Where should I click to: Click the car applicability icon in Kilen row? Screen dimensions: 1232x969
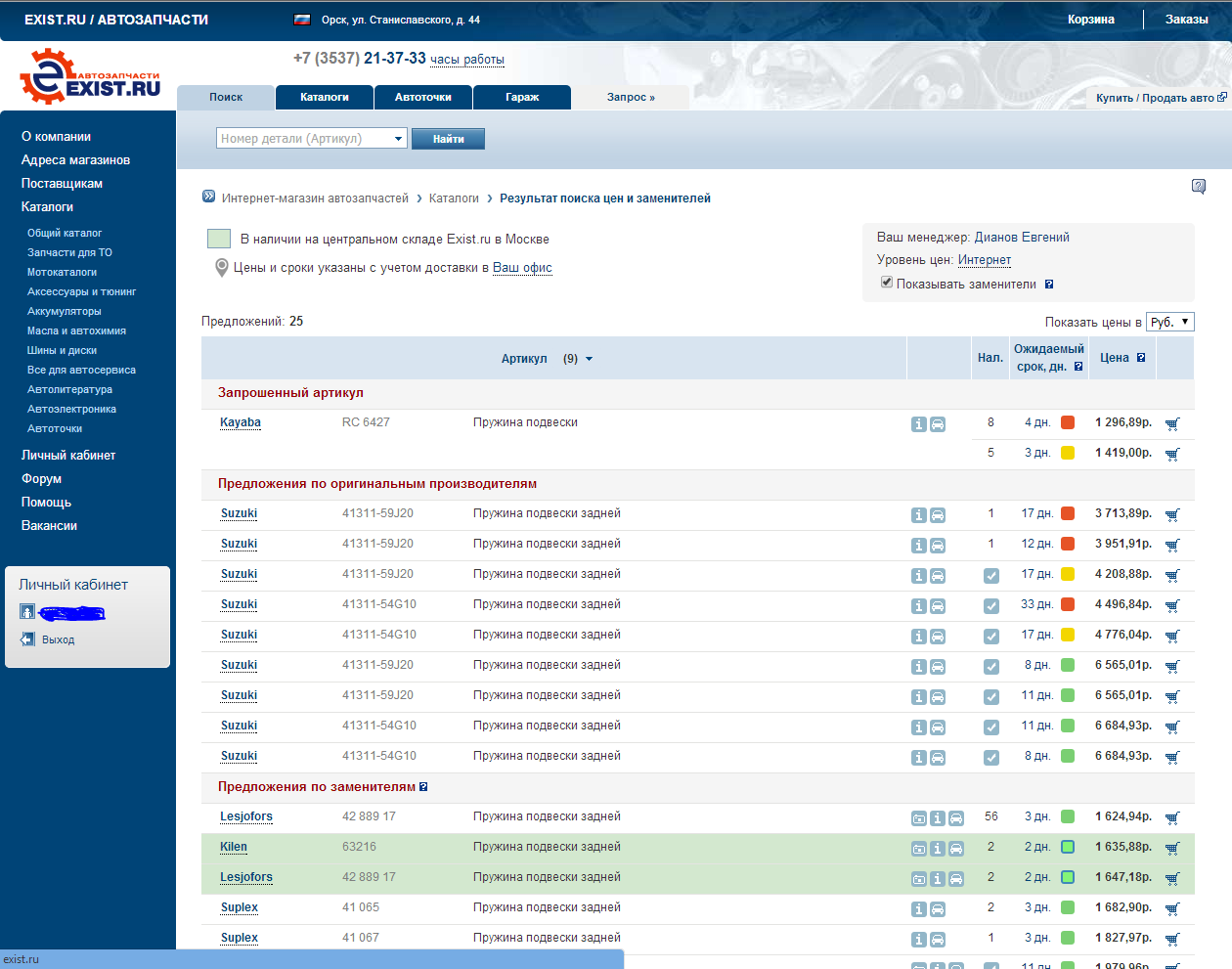956,849
